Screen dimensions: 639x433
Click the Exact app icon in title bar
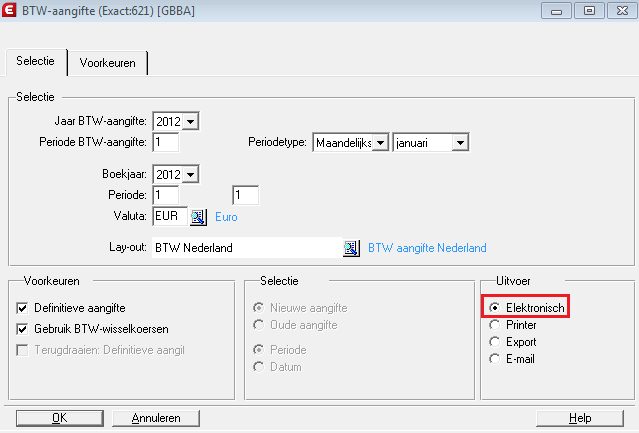pos(10,11)
